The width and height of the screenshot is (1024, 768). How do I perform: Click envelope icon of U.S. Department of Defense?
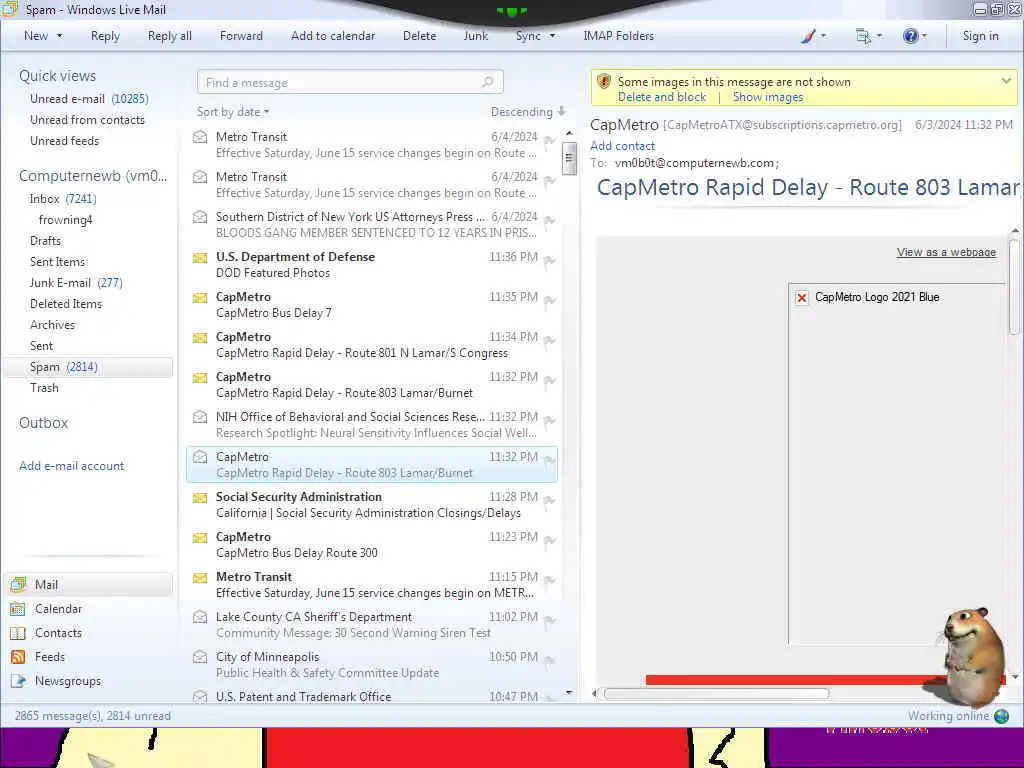click(x=200, y=257)
